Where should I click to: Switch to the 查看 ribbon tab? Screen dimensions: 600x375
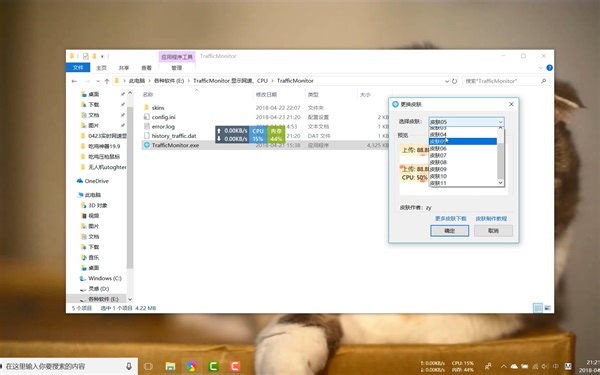point(147,68)
